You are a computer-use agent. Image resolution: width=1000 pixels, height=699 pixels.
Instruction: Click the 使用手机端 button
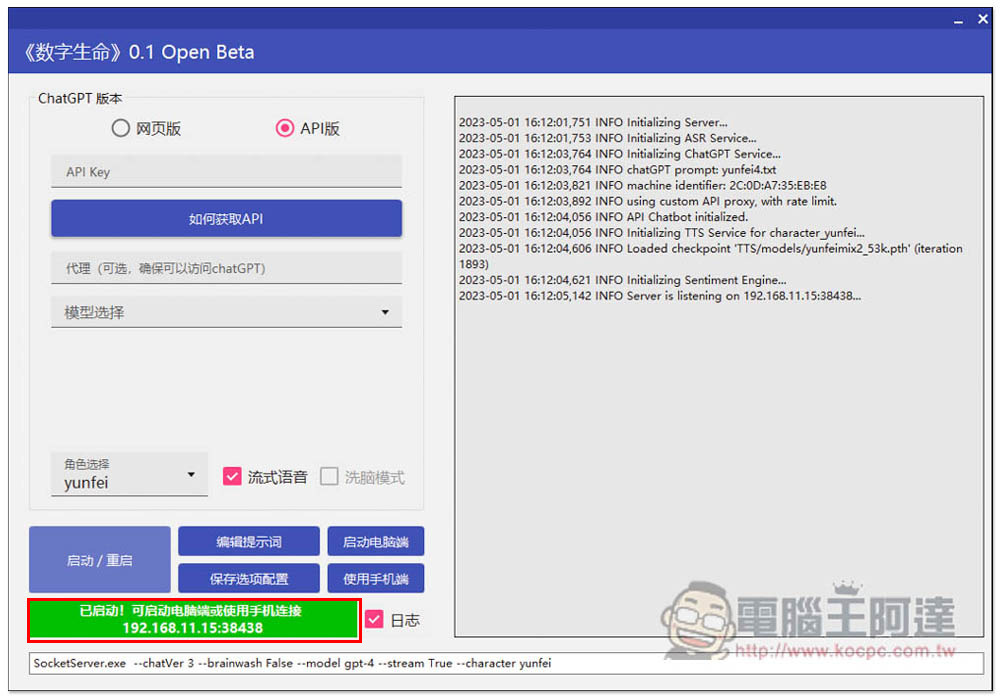[376, 578]
